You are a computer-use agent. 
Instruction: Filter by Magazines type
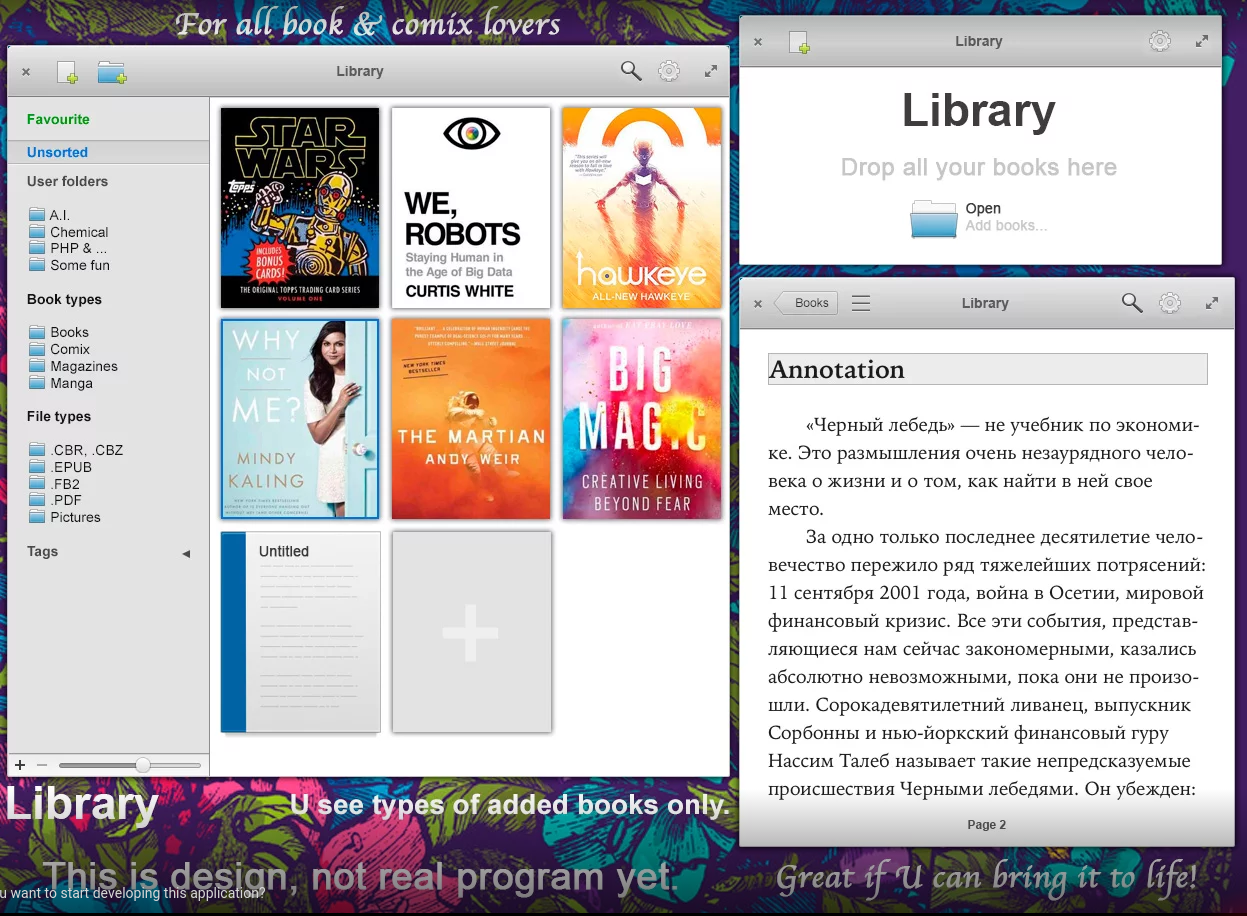pos(73,366)
